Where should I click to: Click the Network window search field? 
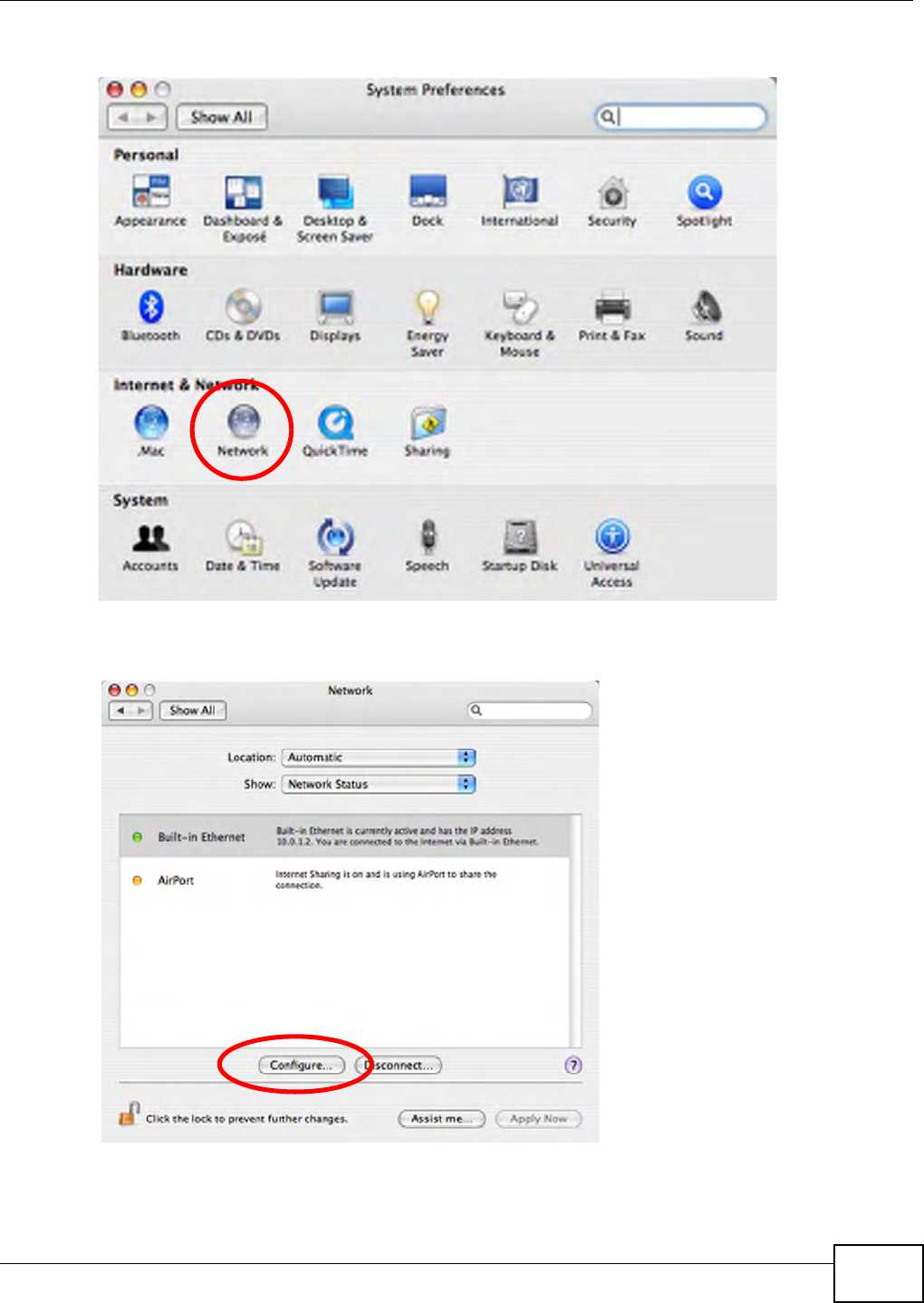pyautogui.click(x=530, y=710)
